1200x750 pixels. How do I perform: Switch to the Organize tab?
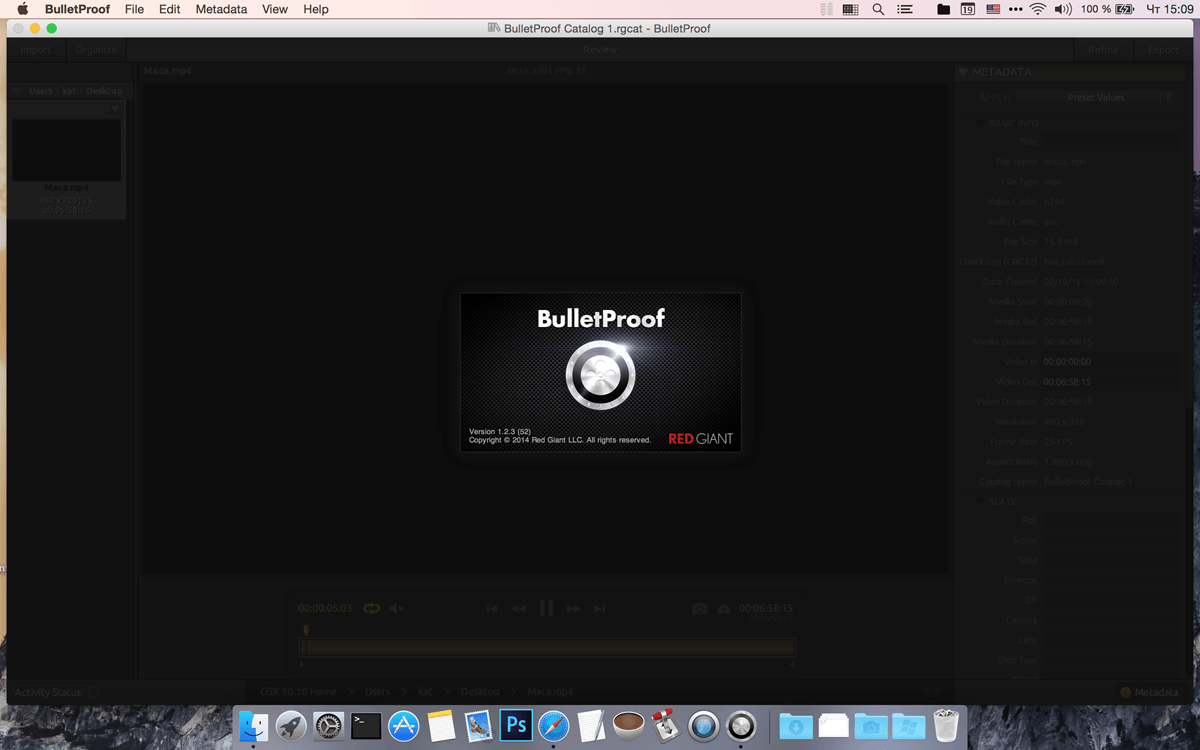(96, 50)
